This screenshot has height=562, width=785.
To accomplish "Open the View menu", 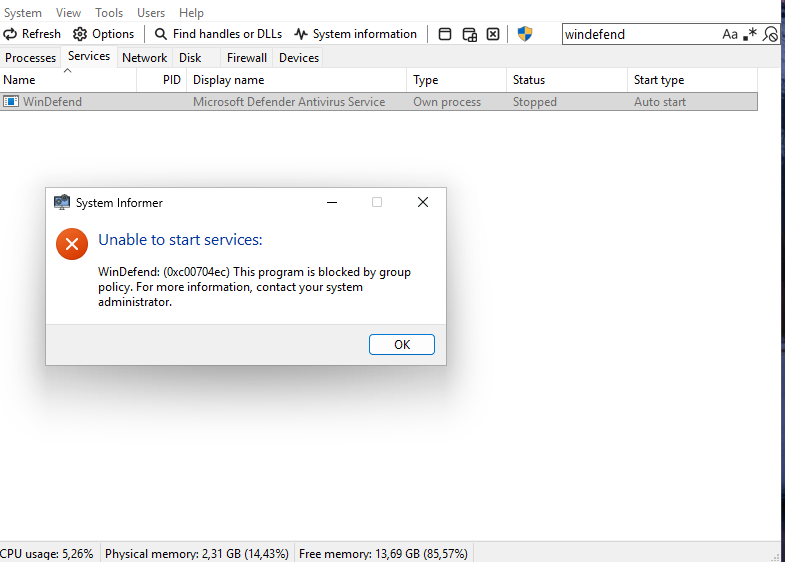I will 68,13.
